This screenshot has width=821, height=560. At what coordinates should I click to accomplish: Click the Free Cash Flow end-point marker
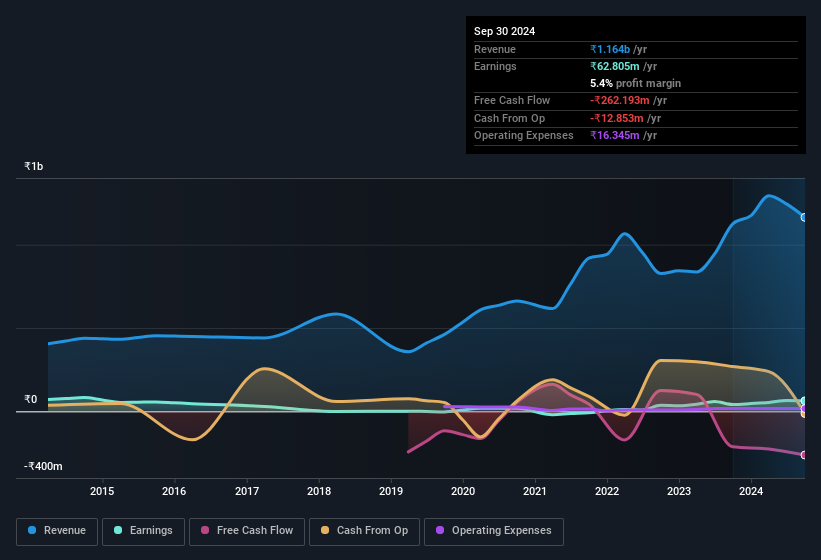[804, 455]
